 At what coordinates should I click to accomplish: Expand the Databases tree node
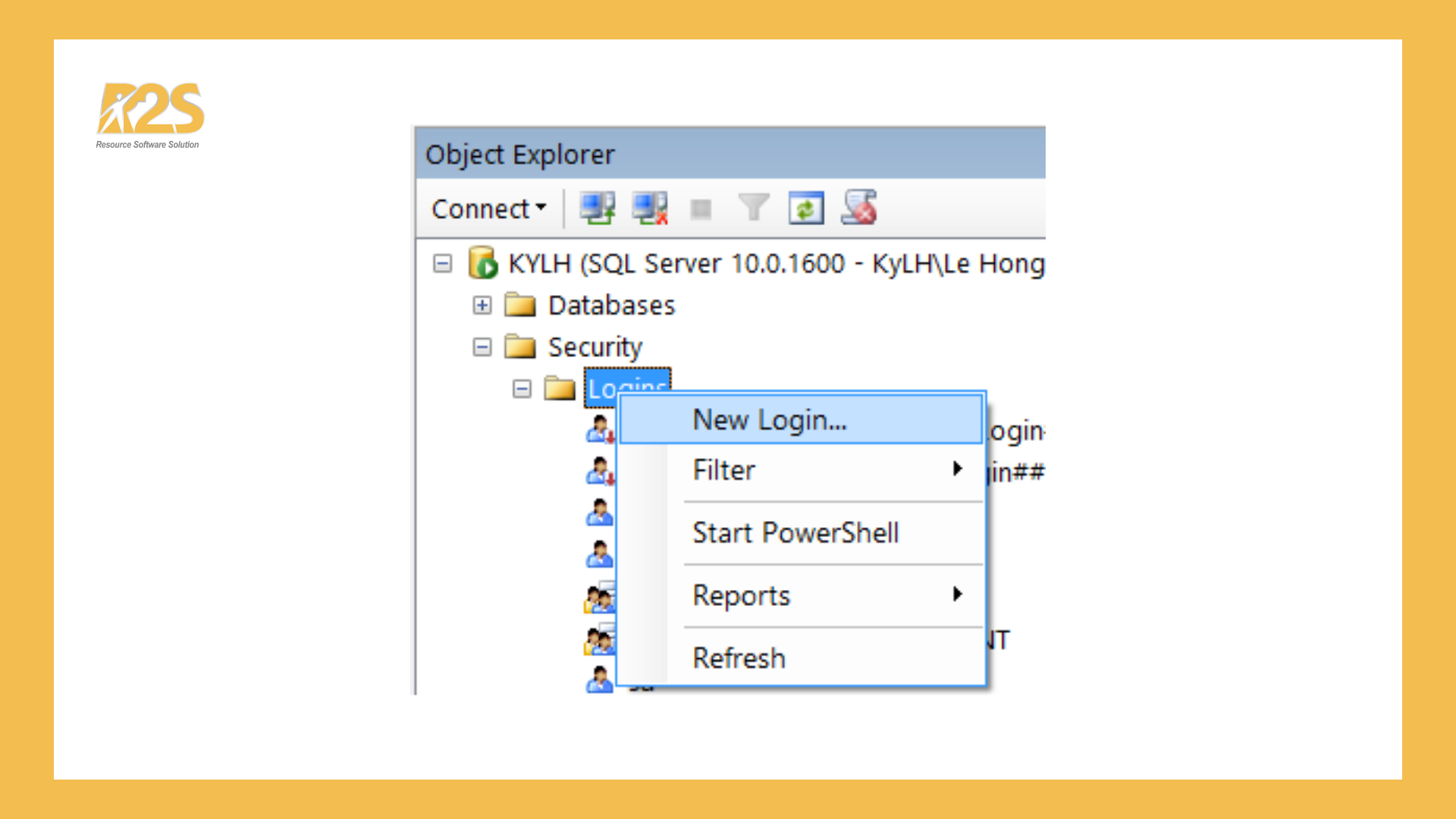pos(481,305)
